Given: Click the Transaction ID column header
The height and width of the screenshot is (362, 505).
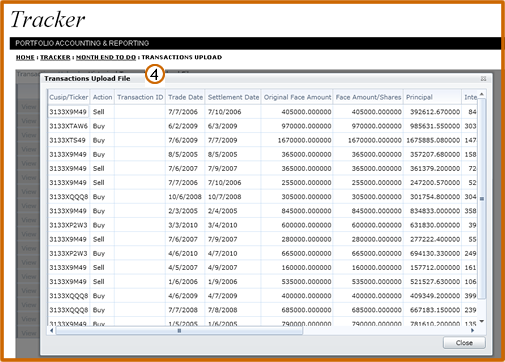Looking at the screenshot, I should [x=140, y=97].
